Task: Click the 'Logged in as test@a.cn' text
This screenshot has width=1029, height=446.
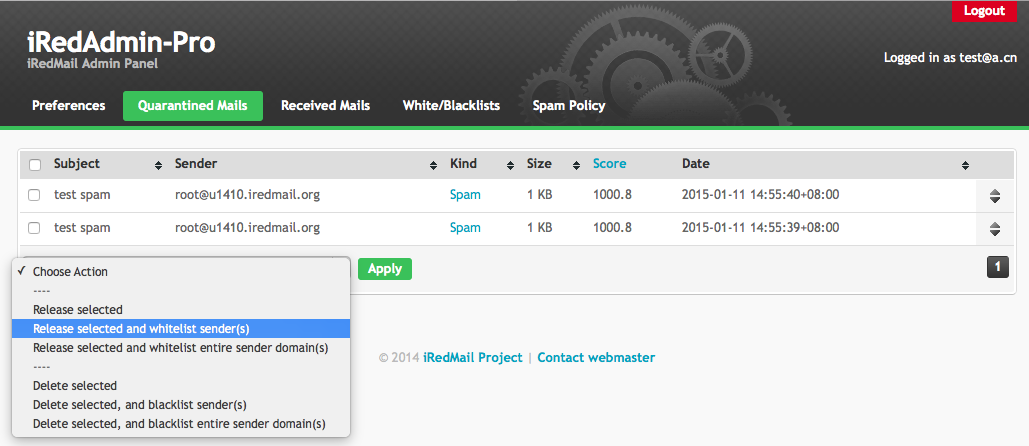Action: coord(950,58)
